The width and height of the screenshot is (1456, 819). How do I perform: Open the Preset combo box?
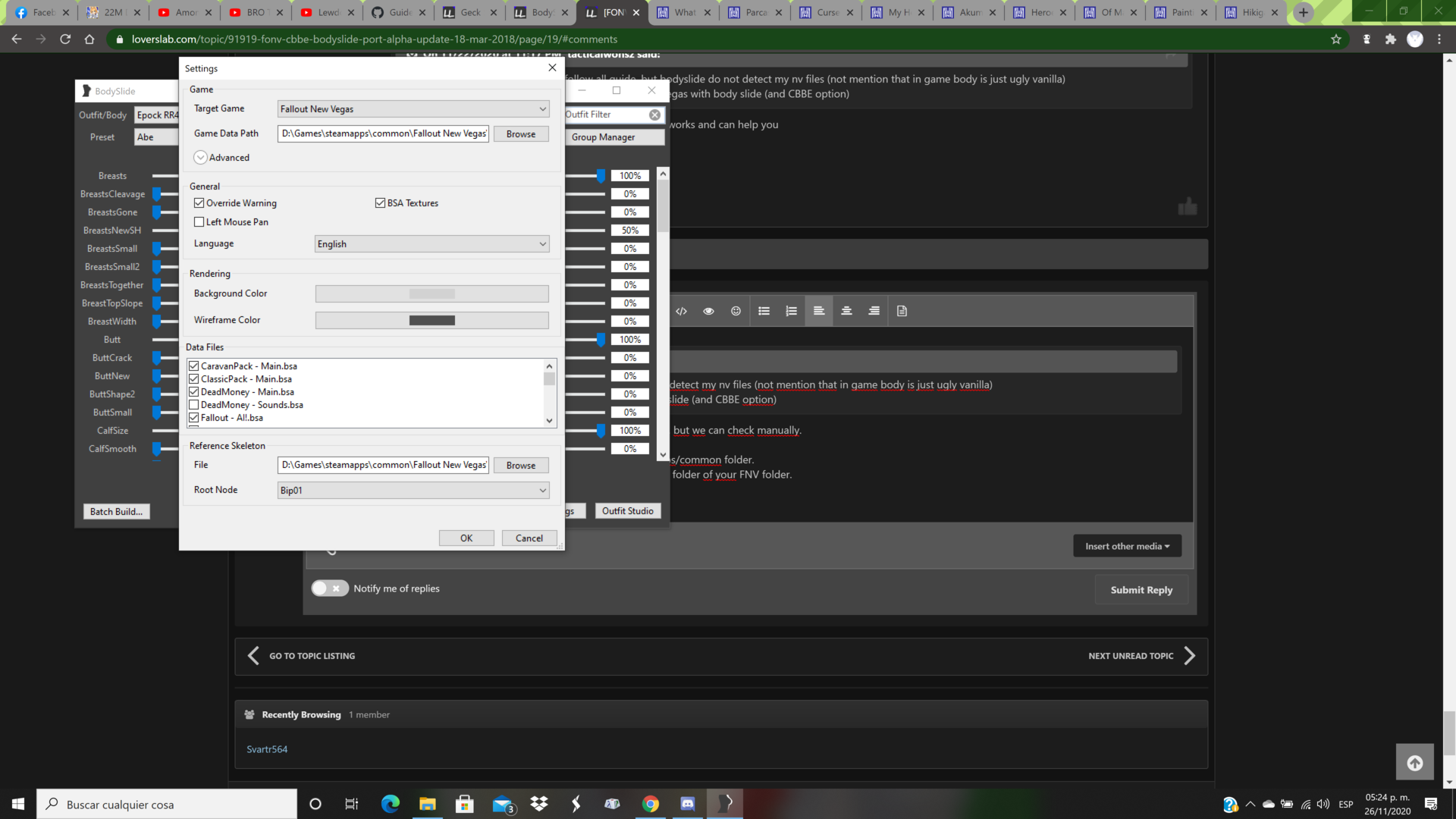click(156, 137)
